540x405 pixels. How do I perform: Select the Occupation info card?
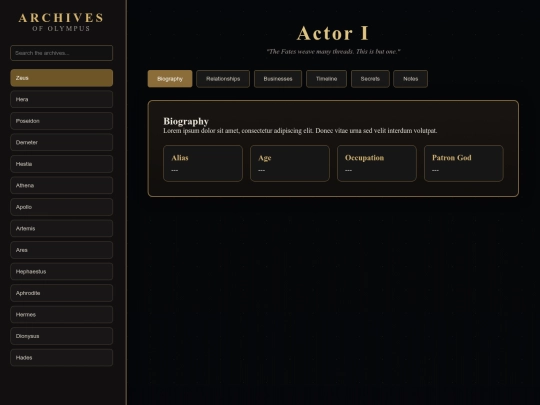tap(377, 163)
